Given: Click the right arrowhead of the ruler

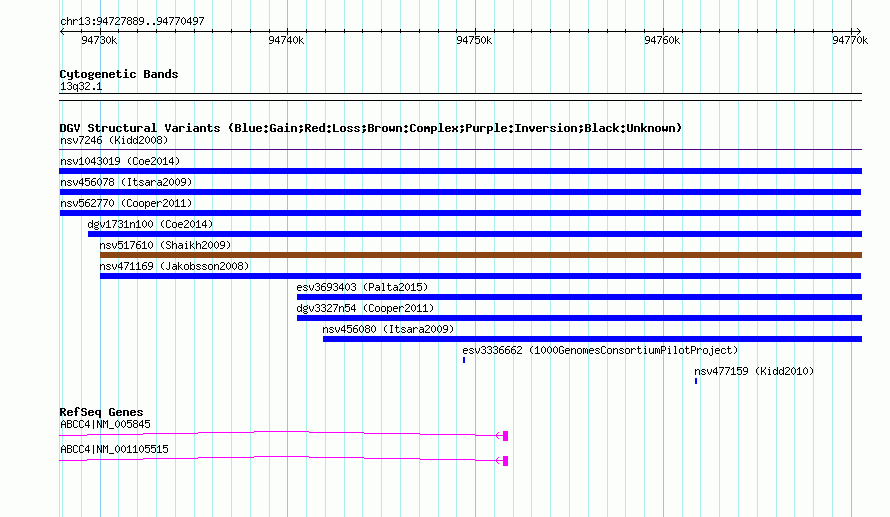Looking at the screenshot, I should pos(858,32).
